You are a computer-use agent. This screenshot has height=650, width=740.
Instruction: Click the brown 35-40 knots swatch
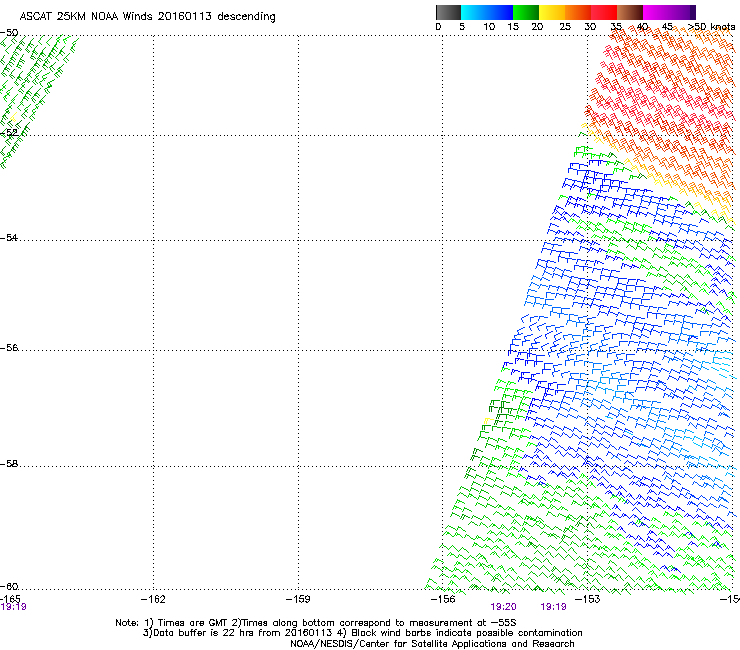pyautogui.click(x=630, y=12)
